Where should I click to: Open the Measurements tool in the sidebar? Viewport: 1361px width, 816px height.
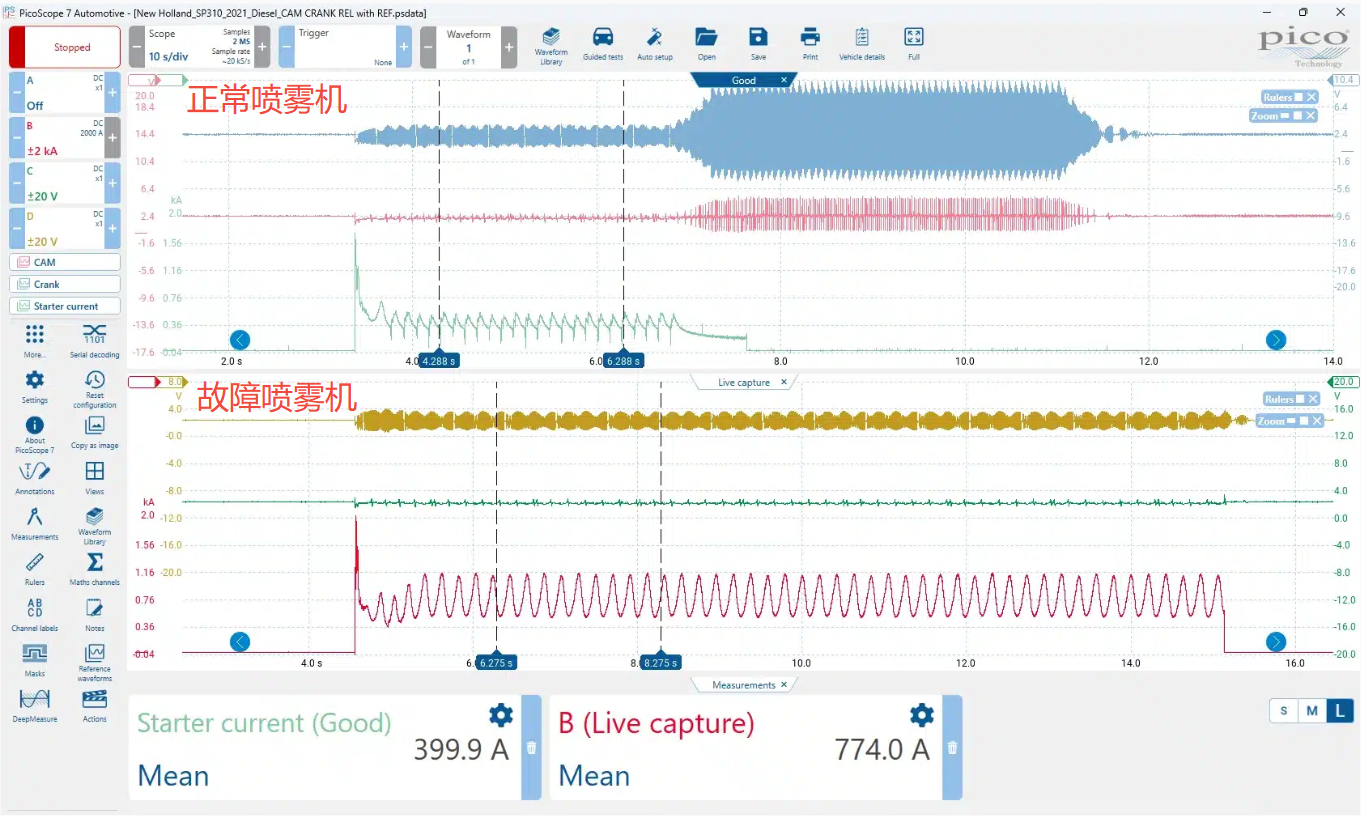click(x=35, y=524)
